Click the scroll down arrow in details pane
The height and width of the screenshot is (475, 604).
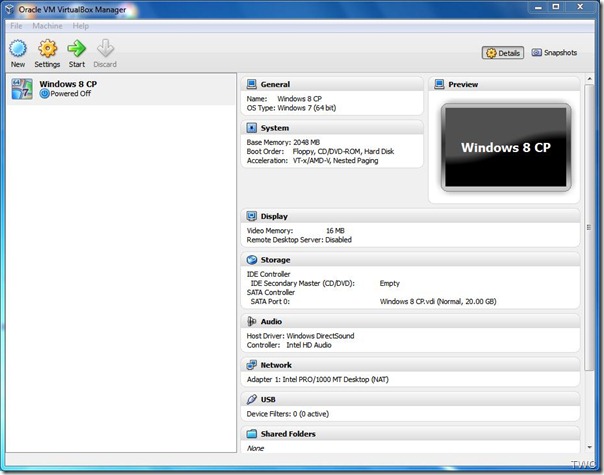(x=589, y=447)
